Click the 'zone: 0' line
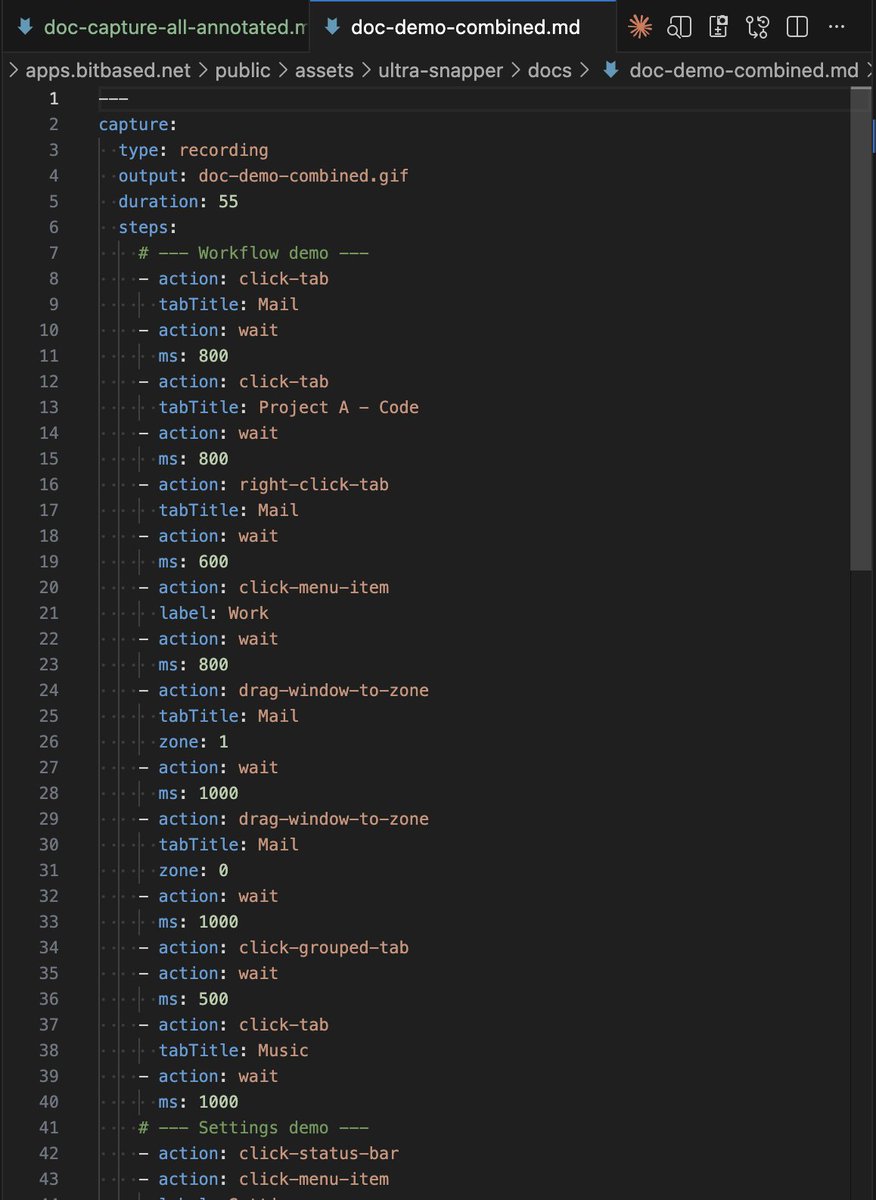The height and width of the screenshot is (1200, 876). (x=193, y=870)
